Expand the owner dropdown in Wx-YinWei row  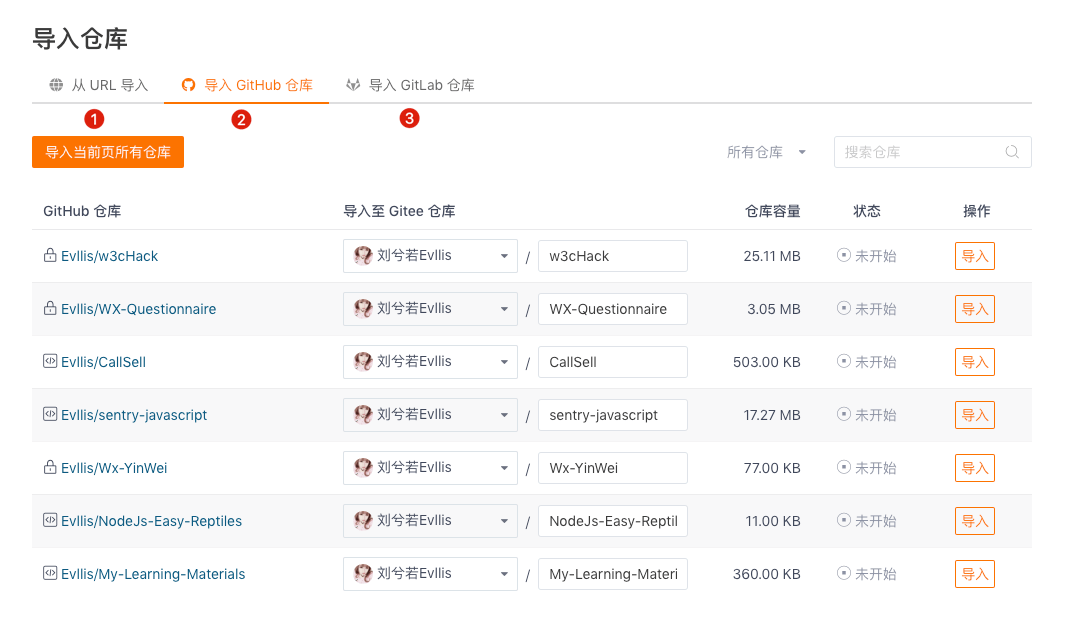(x=431, y=468)
